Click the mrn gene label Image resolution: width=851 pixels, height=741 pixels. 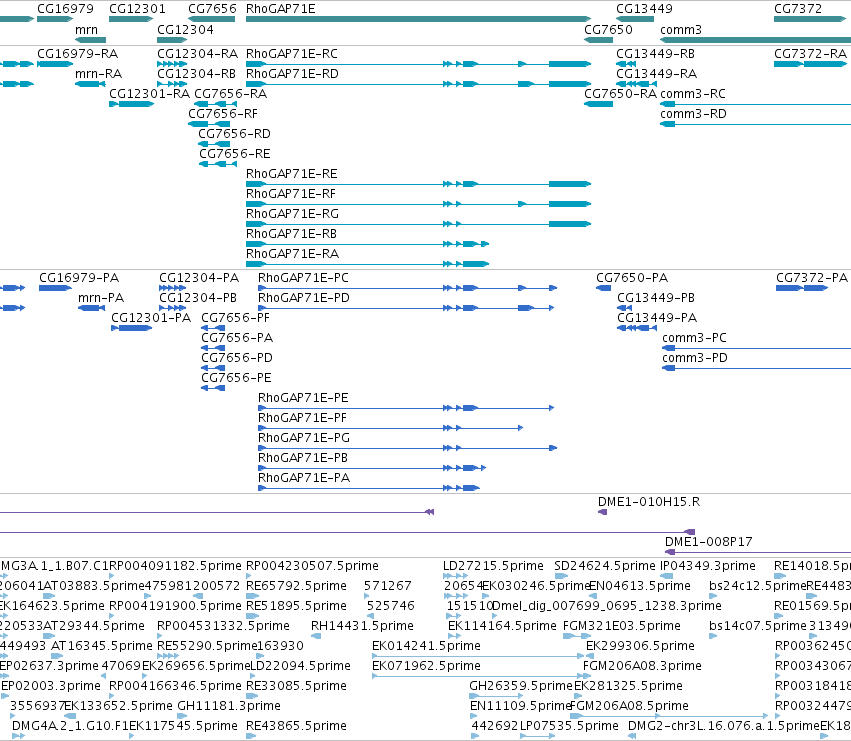[86, 29]
